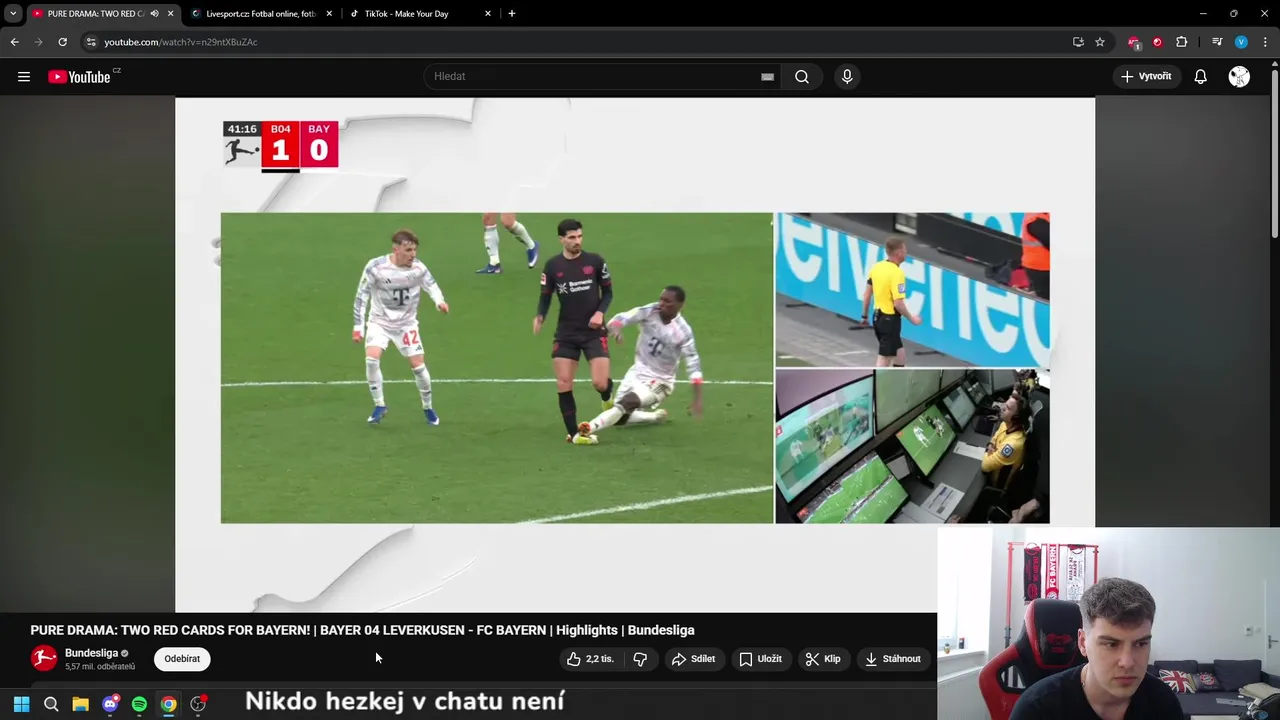Open the Bundesliga channel avatar
This screenshot has height=720, width=1280.
(44, 658)
